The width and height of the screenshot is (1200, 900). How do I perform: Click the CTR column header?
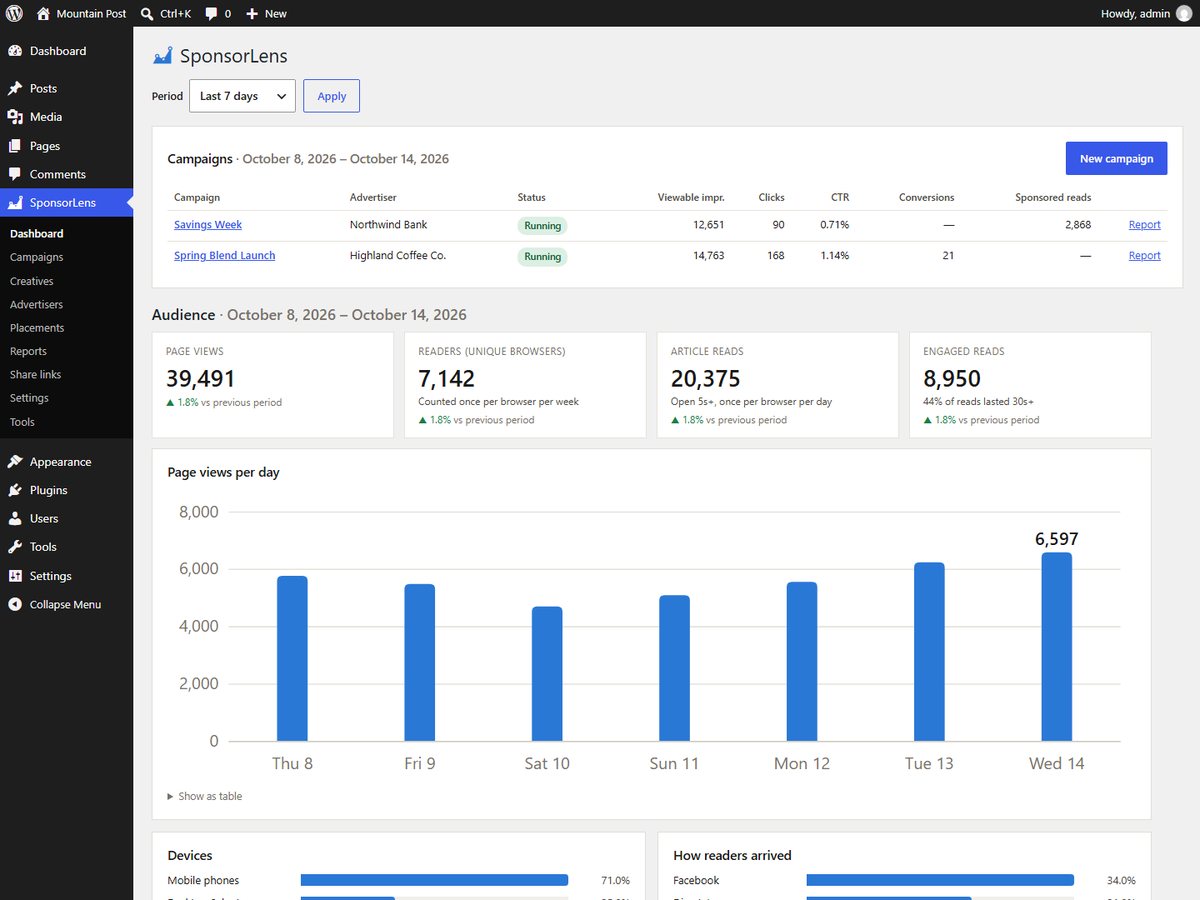pyautogui.click(x=839, y=198)
